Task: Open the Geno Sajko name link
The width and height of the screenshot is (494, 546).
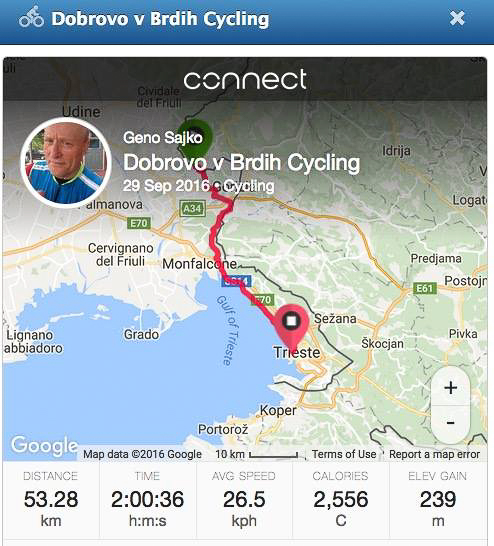Action: [163, 138]
